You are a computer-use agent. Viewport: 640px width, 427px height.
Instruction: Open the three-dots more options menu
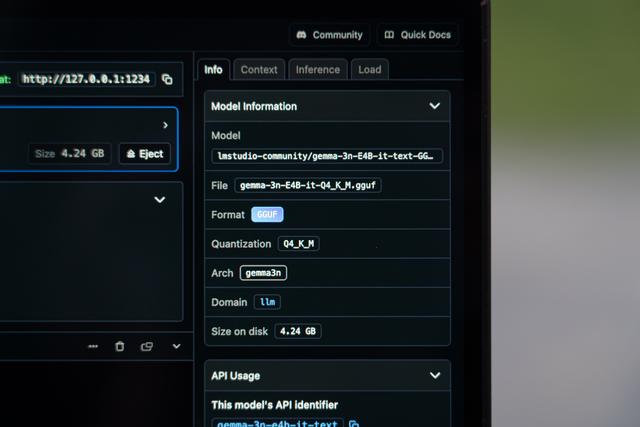point(93,346)
